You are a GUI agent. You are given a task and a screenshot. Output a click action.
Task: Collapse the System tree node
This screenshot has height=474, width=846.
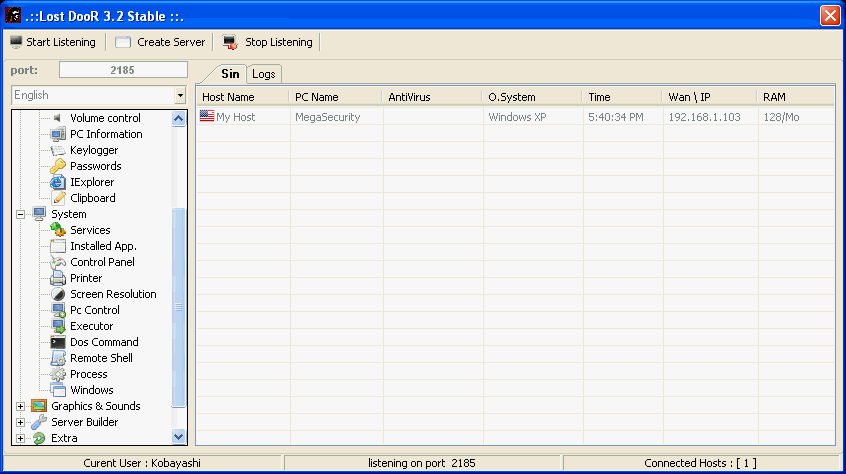coord(20,214)
